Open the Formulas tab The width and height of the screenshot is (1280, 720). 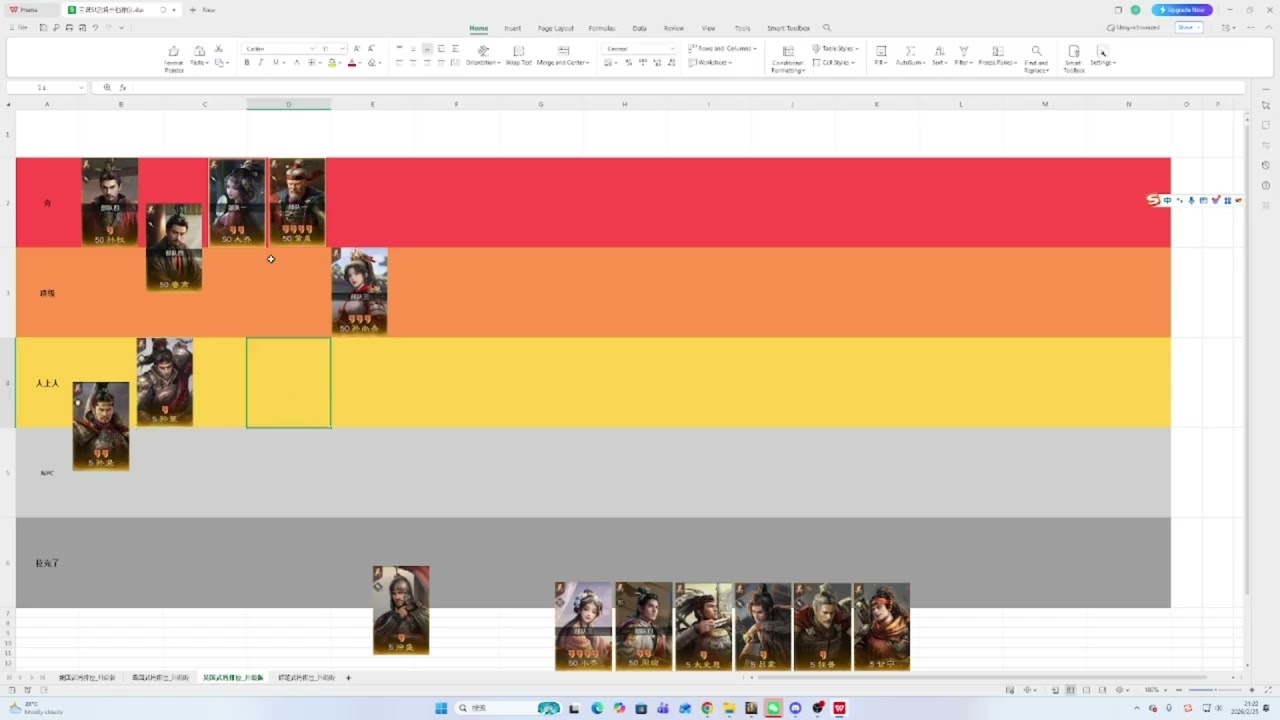(x=602, y=28)
